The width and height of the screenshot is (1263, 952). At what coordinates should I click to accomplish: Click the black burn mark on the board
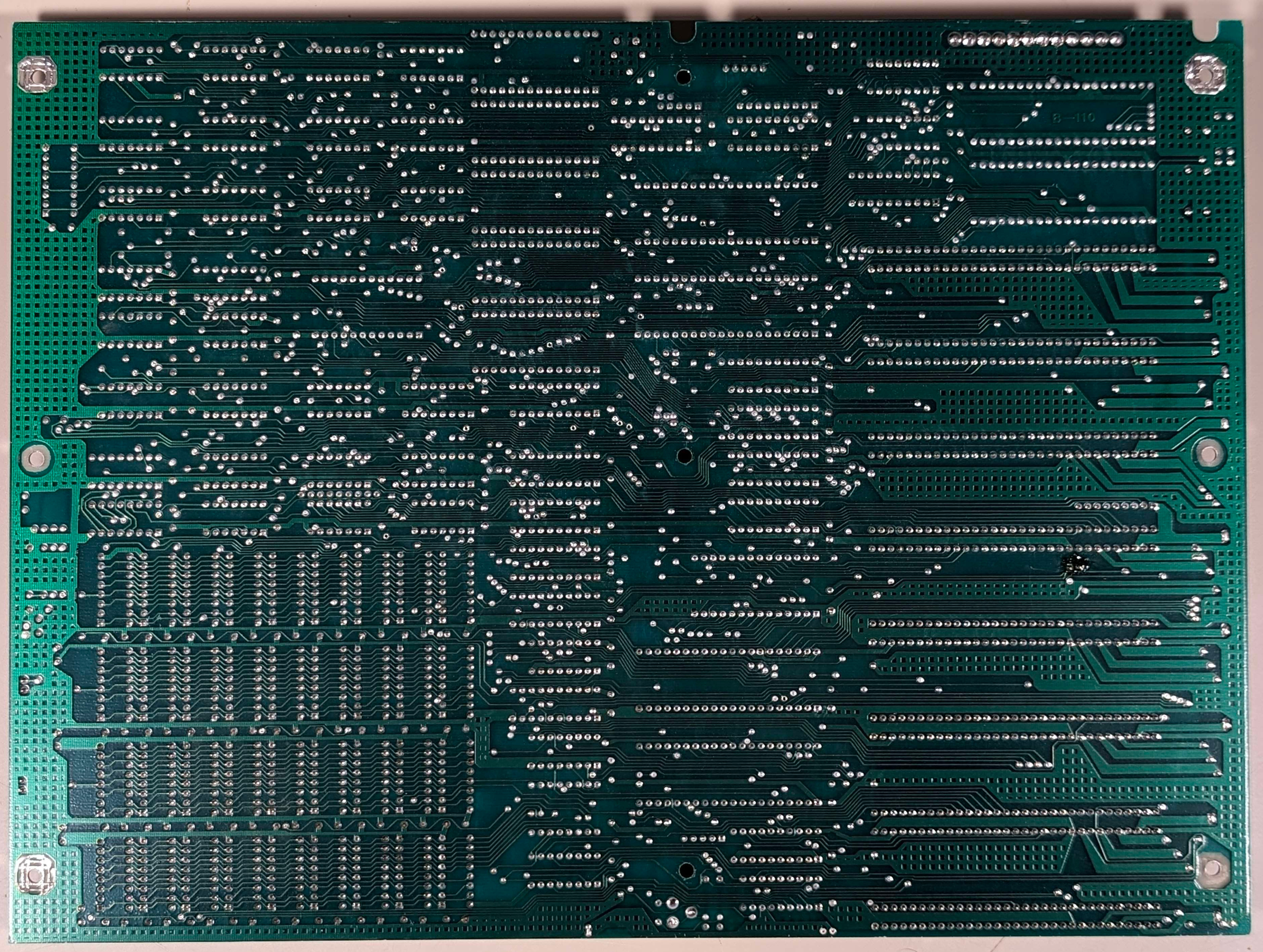[1076, 564]
